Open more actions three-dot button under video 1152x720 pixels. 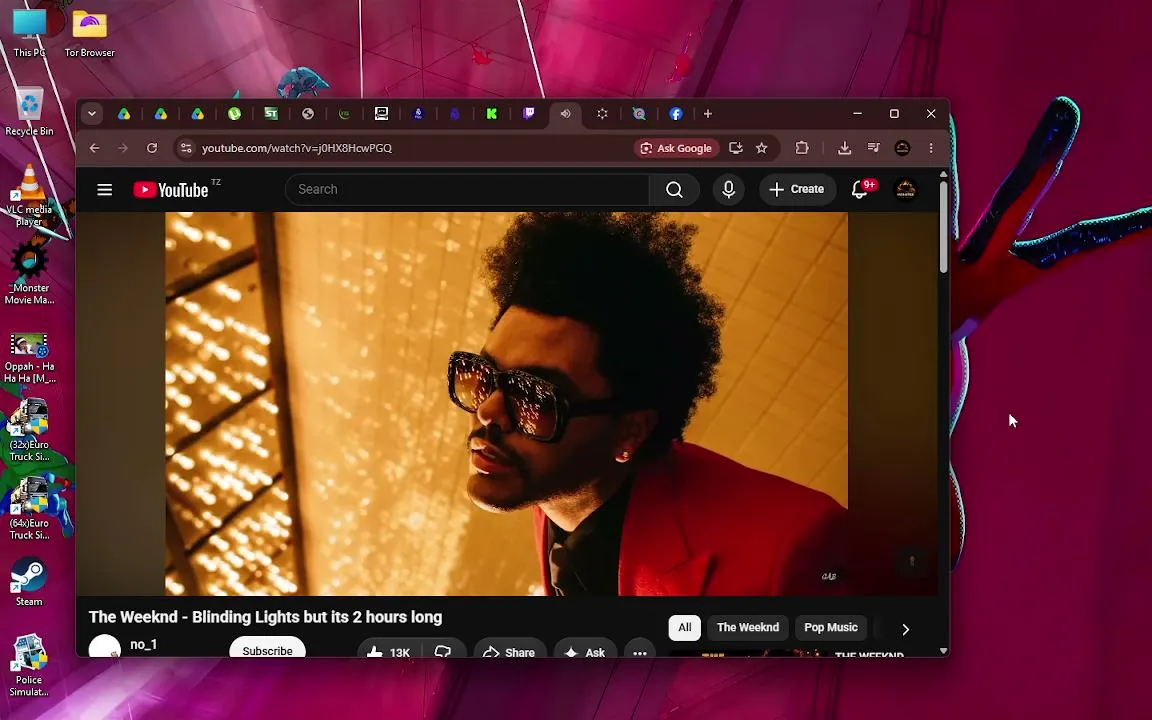pyautogui.click(x=640, y=652)
